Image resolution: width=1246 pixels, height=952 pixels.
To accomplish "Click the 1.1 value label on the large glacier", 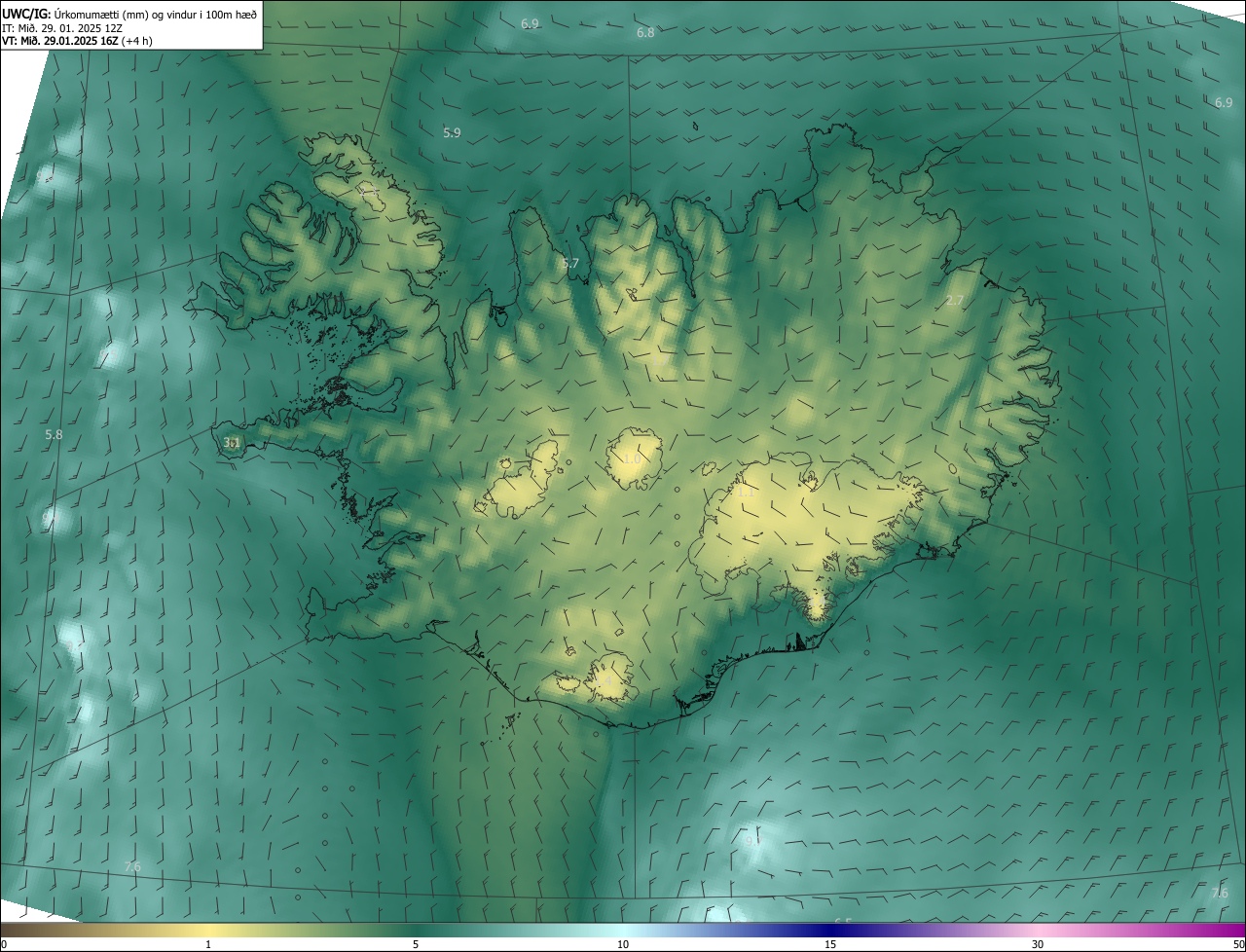I will click(745, 493).
